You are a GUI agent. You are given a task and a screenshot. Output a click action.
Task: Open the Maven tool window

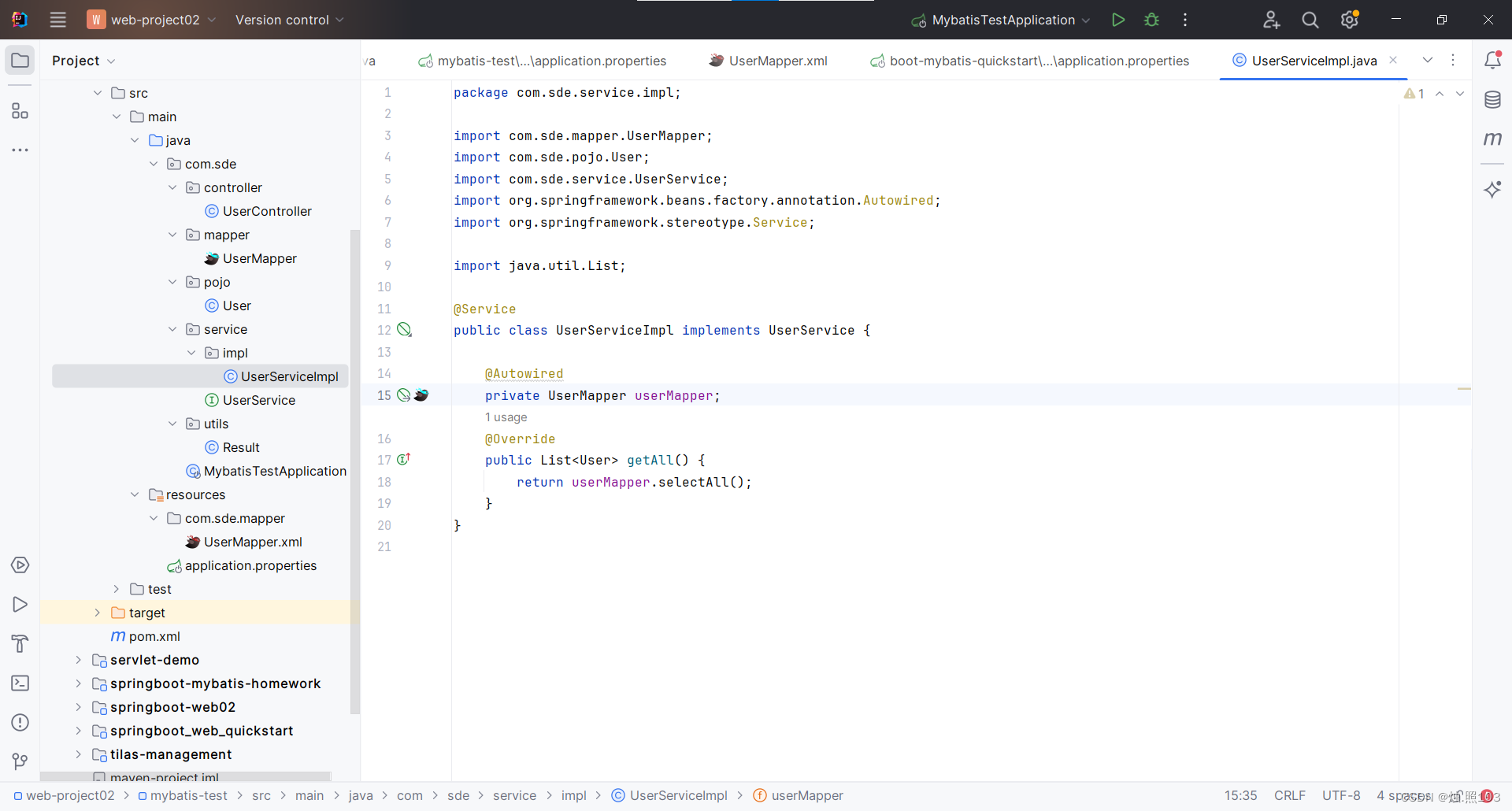(1492, 139)
